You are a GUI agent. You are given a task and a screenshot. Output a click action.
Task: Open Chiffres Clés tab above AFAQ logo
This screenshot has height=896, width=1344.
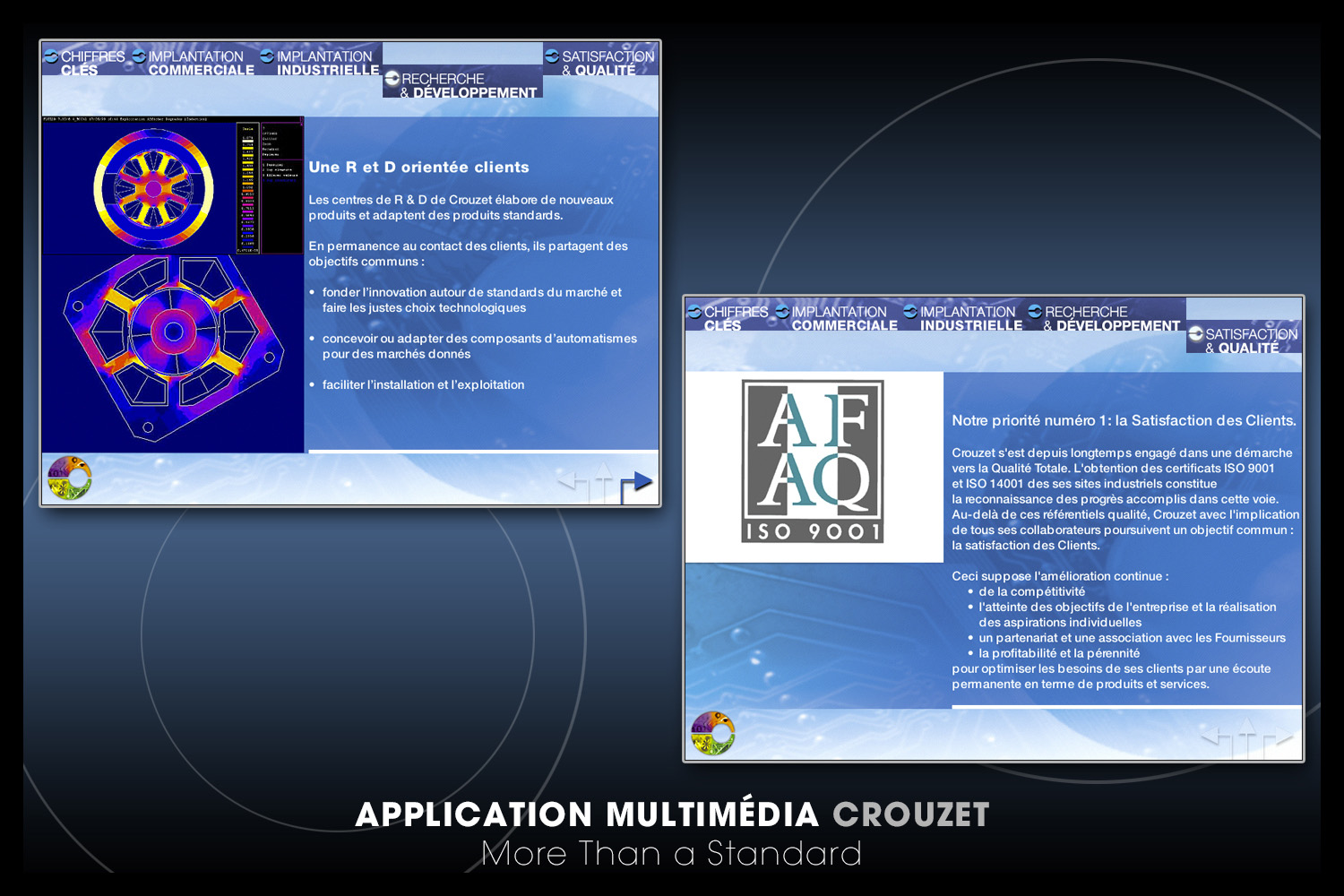pyautogui.click(x=728, y=318)
